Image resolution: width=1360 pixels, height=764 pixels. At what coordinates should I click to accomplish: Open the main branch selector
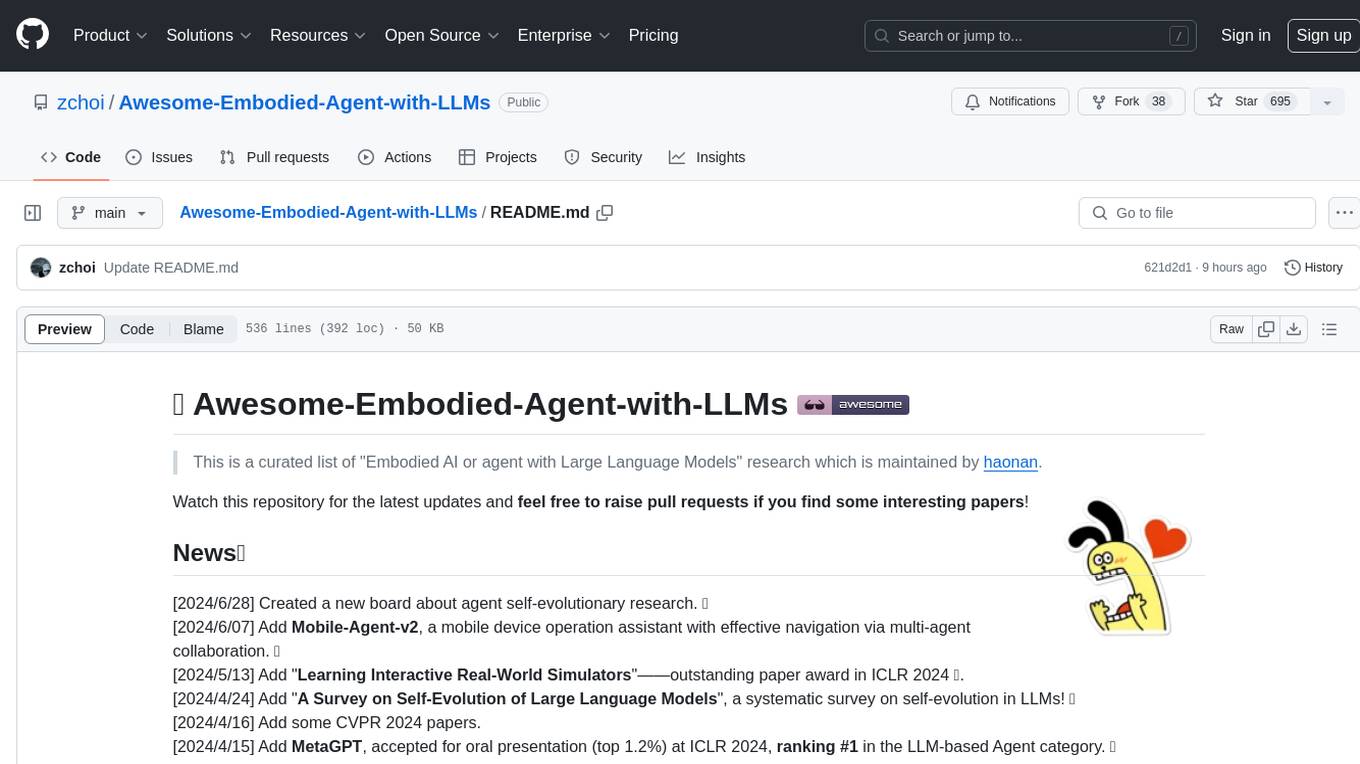point(109,213)
